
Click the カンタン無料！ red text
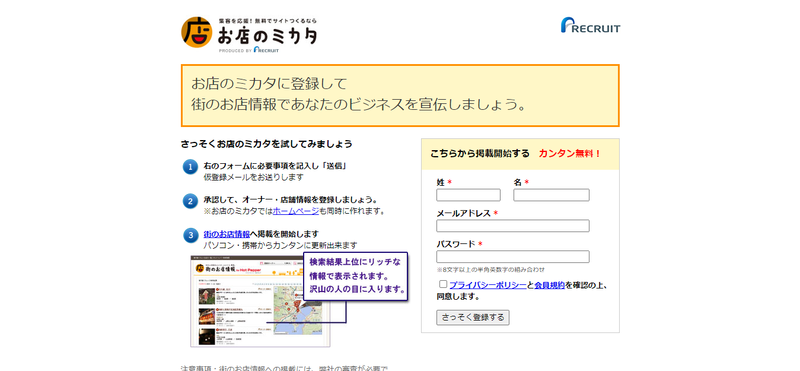[570, 154]
